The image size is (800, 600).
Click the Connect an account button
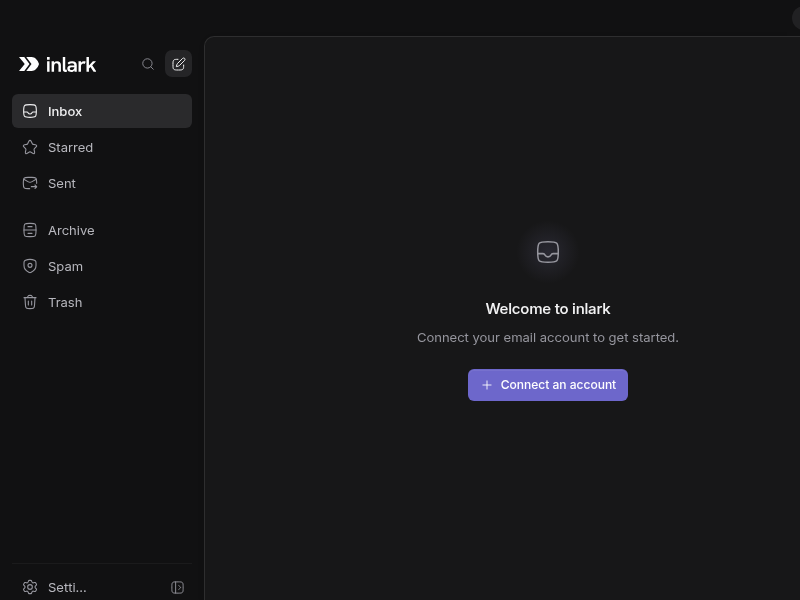[x=548, y=385]
